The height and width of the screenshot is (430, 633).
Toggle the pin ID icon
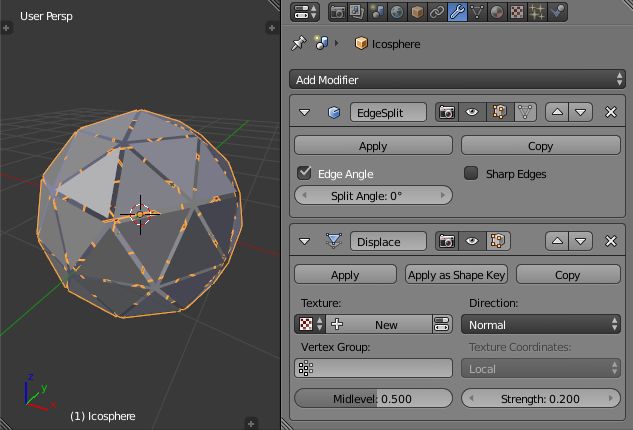pos(299,43)
